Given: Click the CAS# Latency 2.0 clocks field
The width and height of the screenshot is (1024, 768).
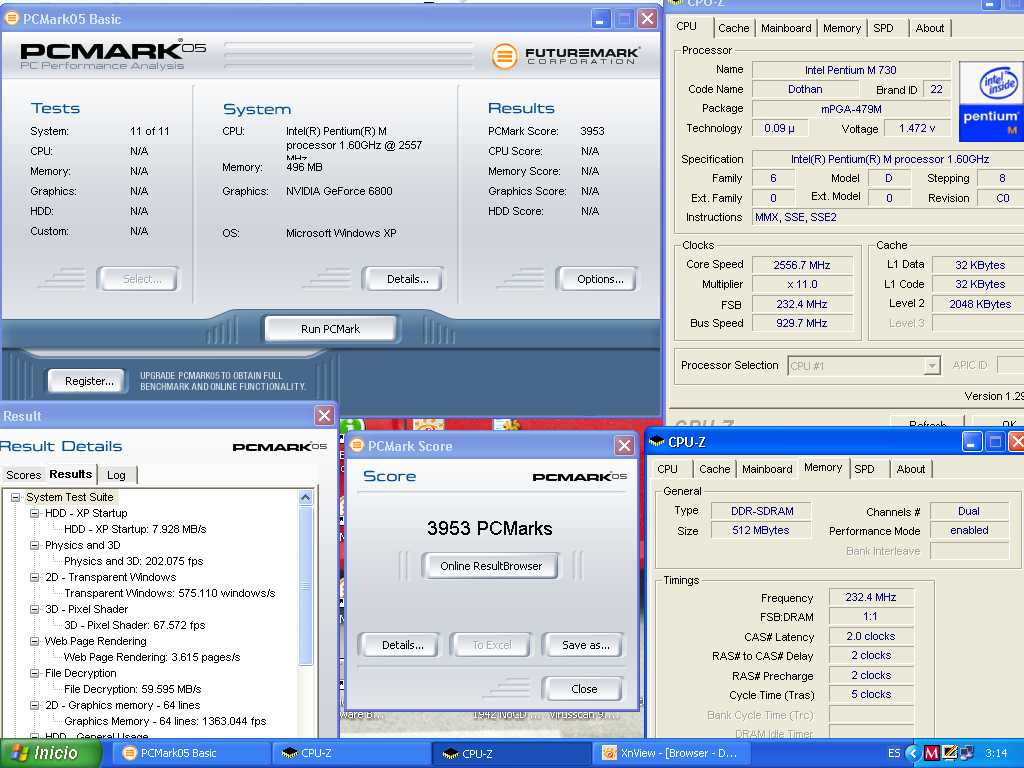Looking at the screenshot, I should pyautogui.click(x=871, y=636).
